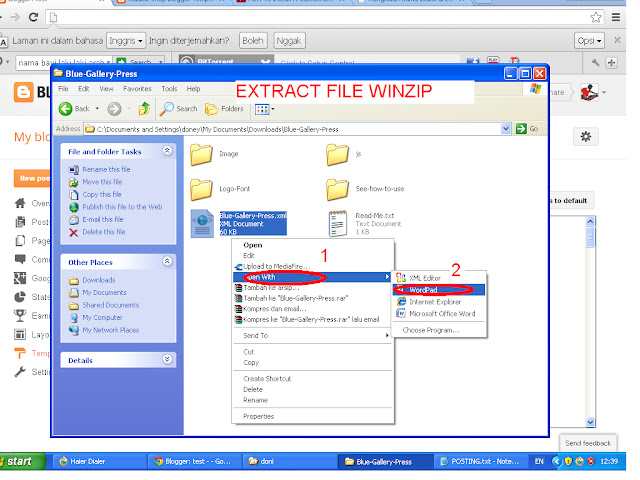Open the See-how-to-use folder
The width and height of the screenshot is (640, 480).
(x=337, y=189)
